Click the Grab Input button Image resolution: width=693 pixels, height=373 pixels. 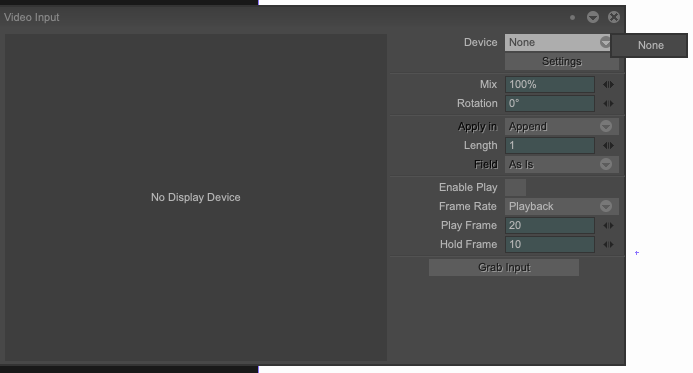pyautogui.click(x=504, y=267)
